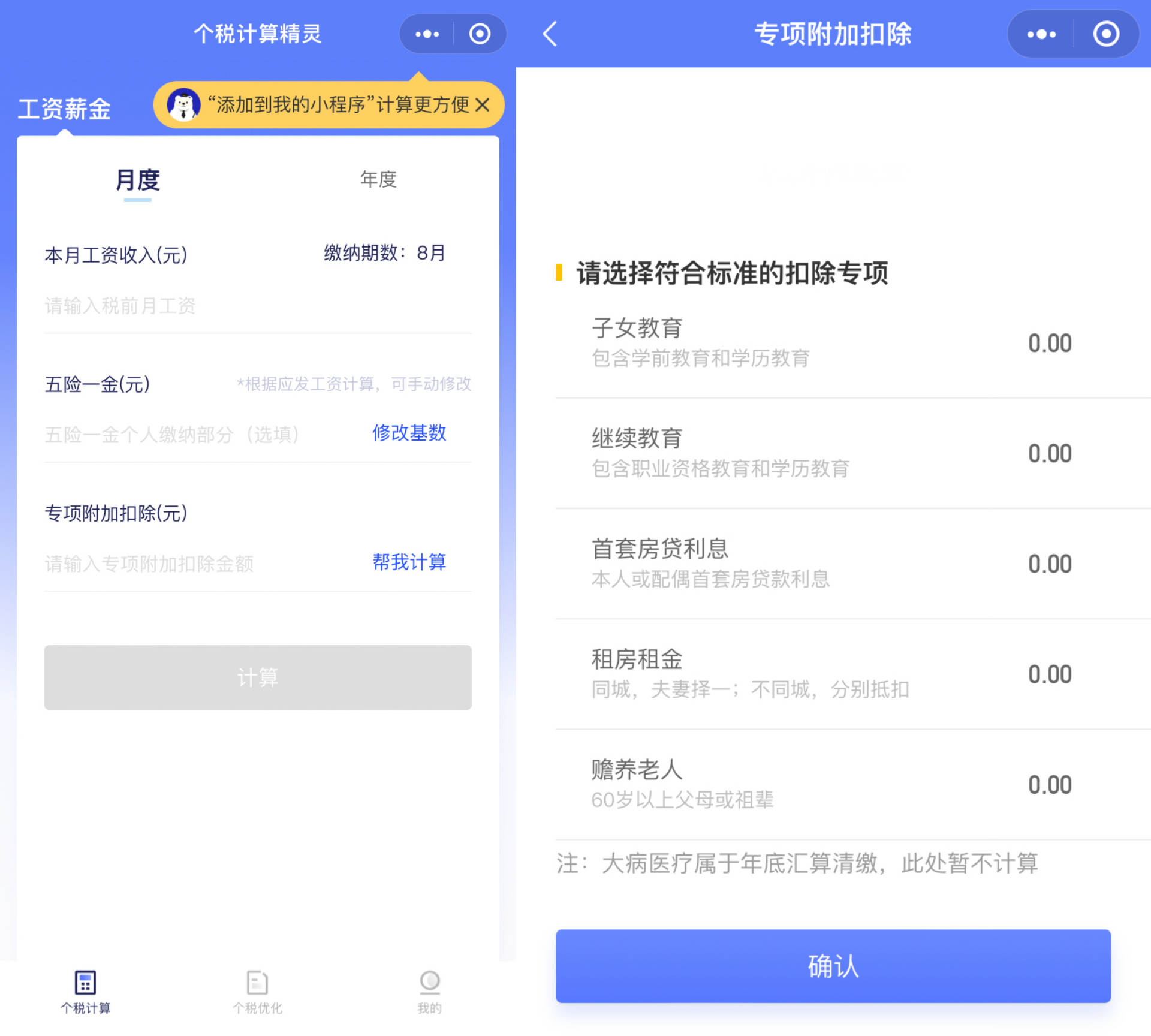Click the bear mascot icon in yellow tooltip

(x=183, y=104)
